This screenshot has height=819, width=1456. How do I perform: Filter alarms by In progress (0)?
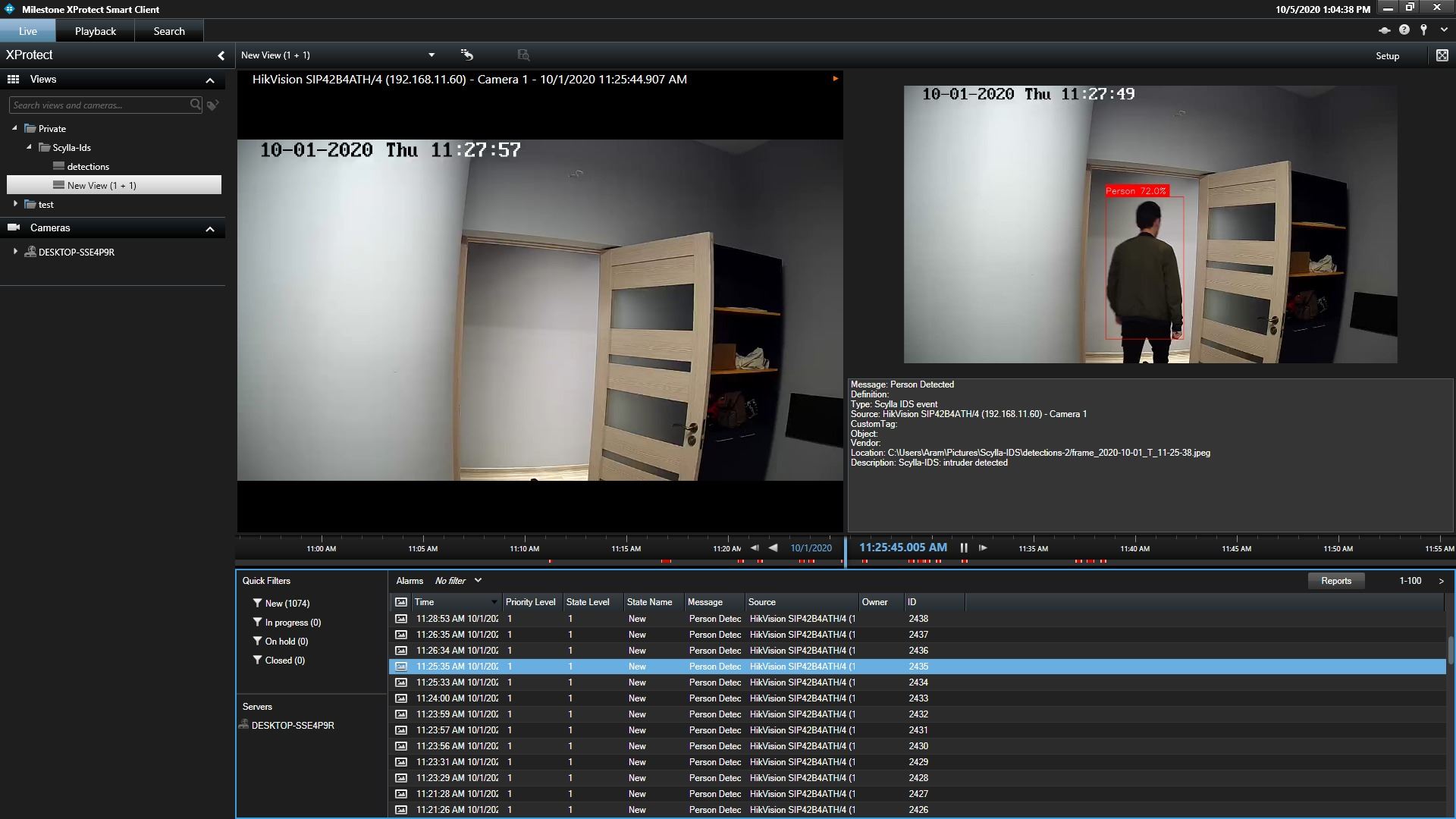[x=292, y=623]
